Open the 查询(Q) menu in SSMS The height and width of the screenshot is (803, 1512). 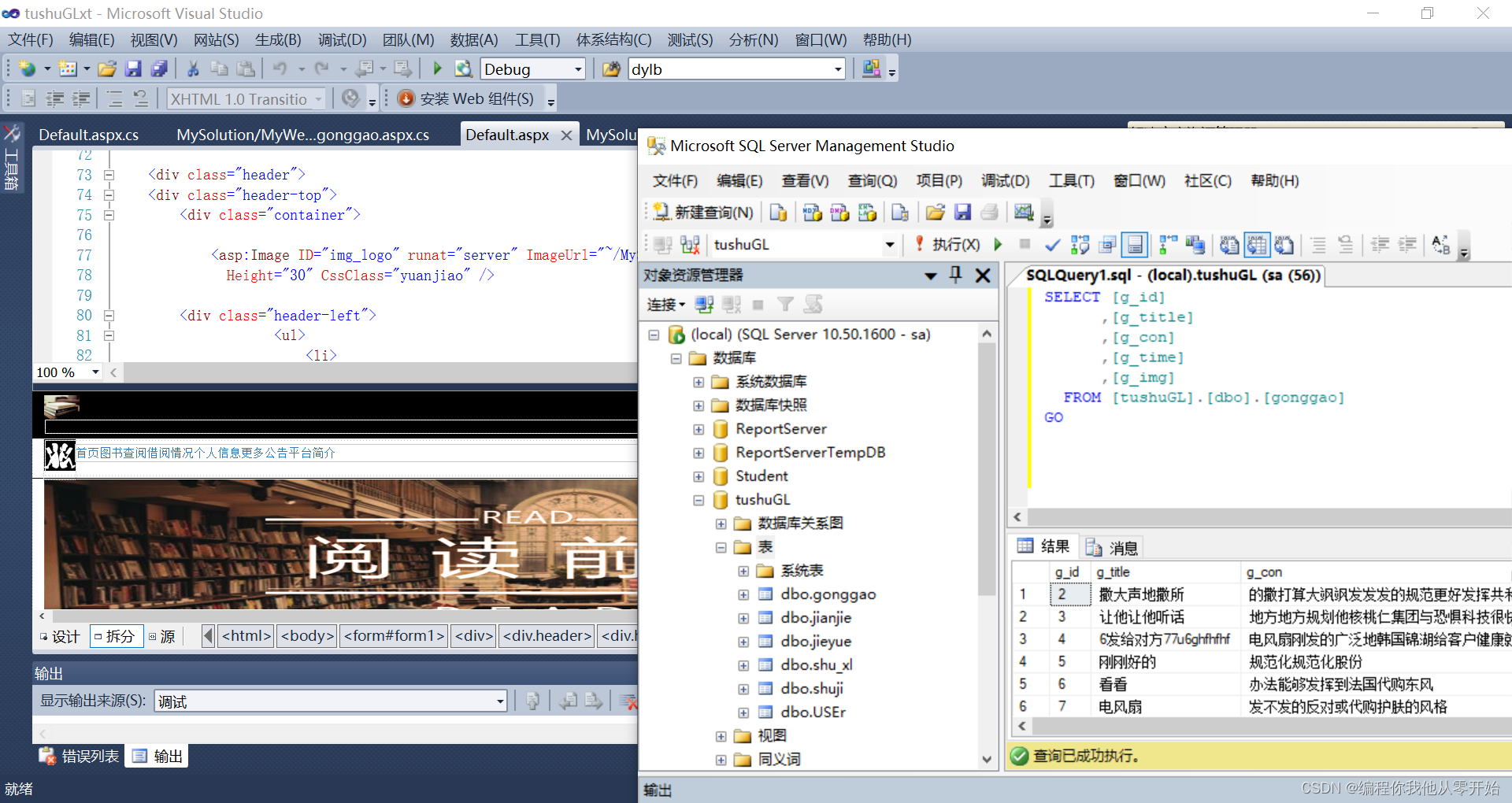pyautogui.click(x=871, y=180)
